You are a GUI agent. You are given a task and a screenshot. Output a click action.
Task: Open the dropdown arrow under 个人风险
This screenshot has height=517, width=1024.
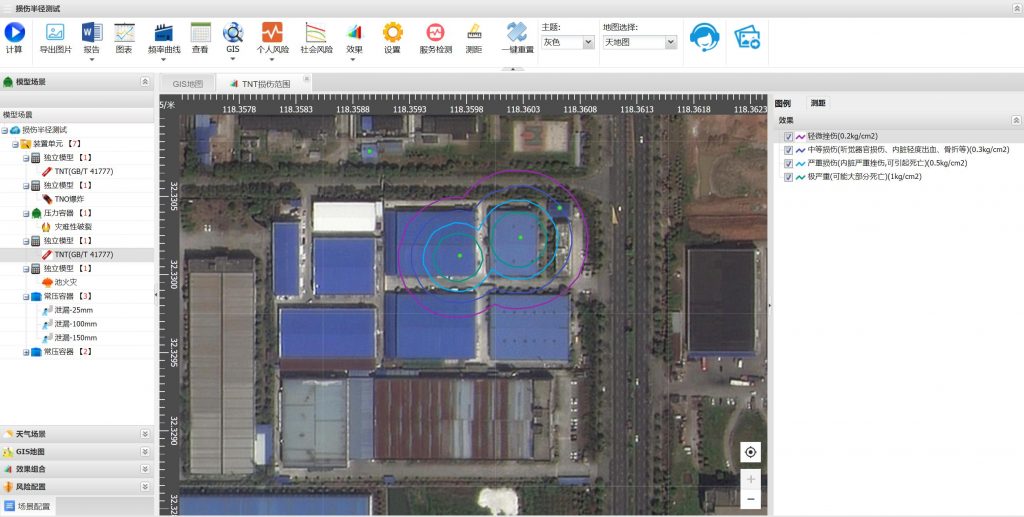(x=272, y=59)
